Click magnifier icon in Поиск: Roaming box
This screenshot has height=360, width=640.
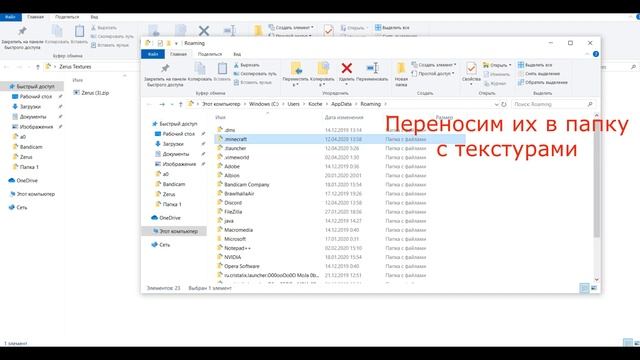[590, 104]
